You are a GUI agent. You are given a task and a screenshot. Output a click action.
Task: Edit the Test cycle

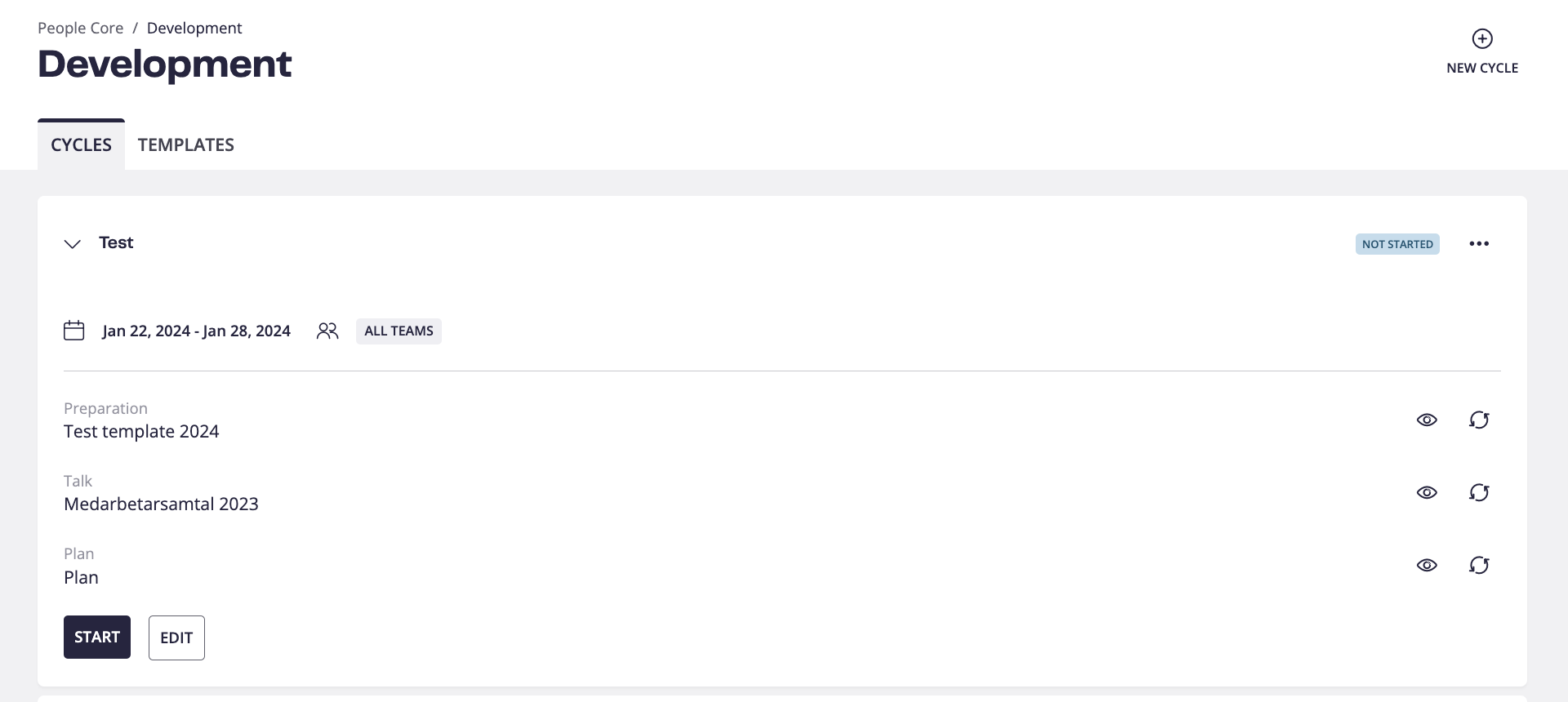click(x=176, y=638)
